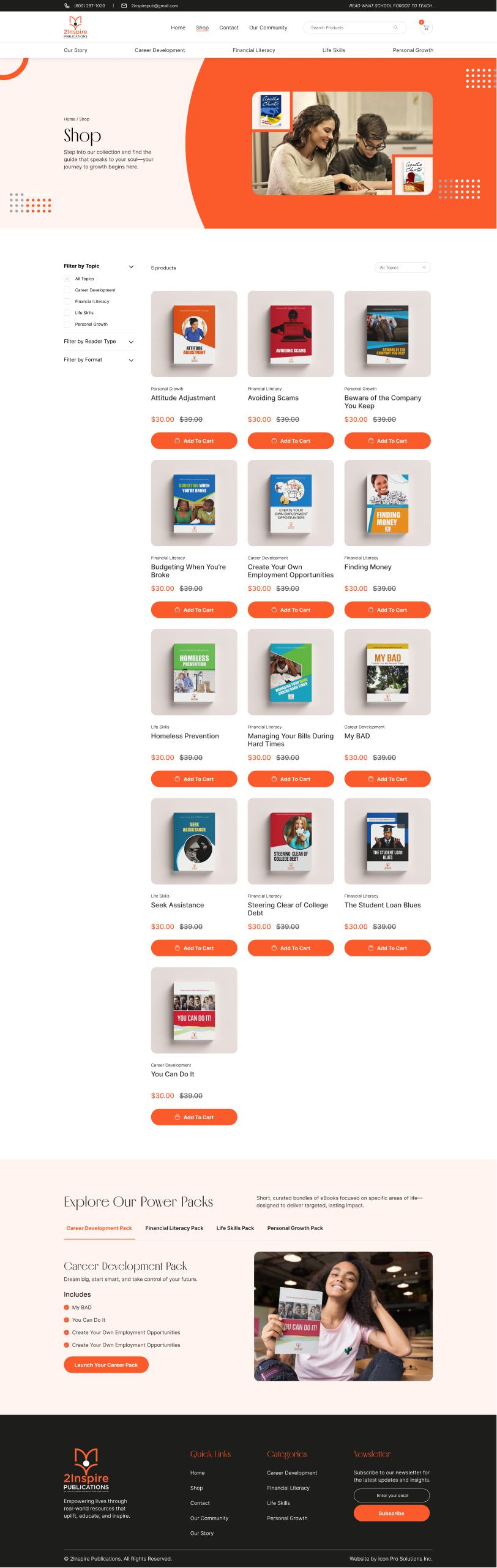Viewport: 497px width, 1568px height.
Task: Add Finding Money to cart
Action: 387,610
